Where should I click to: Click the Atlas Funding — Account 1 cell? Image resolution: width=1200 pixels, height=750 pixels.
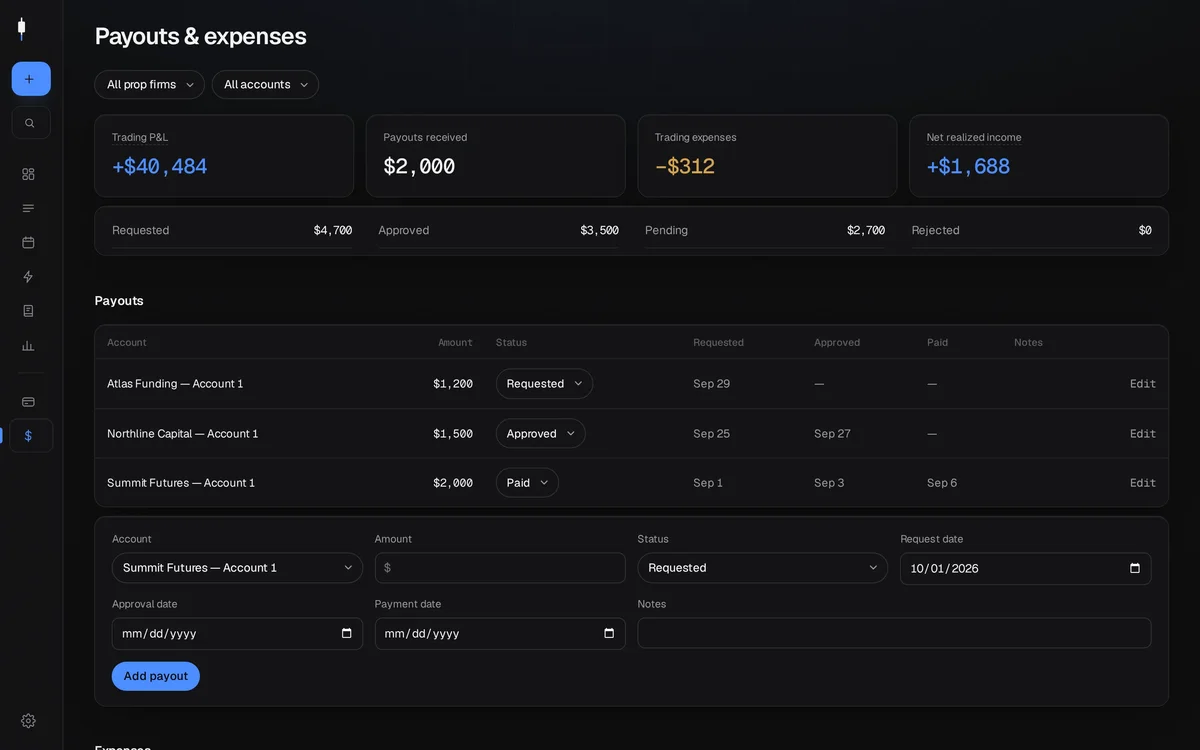175,384
